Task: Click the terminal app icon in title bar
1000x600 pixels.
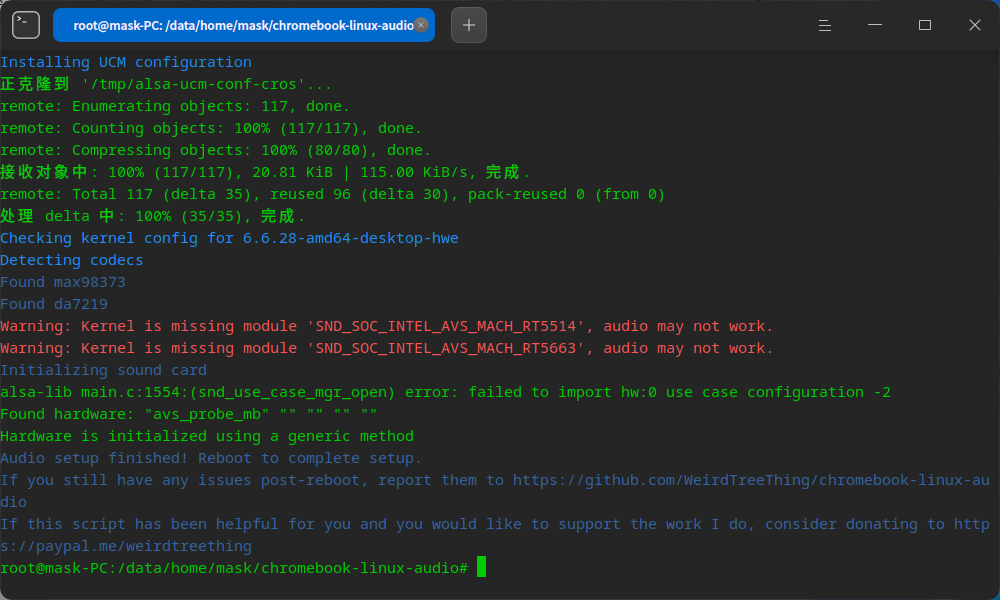Action: (x=26, y=25)
